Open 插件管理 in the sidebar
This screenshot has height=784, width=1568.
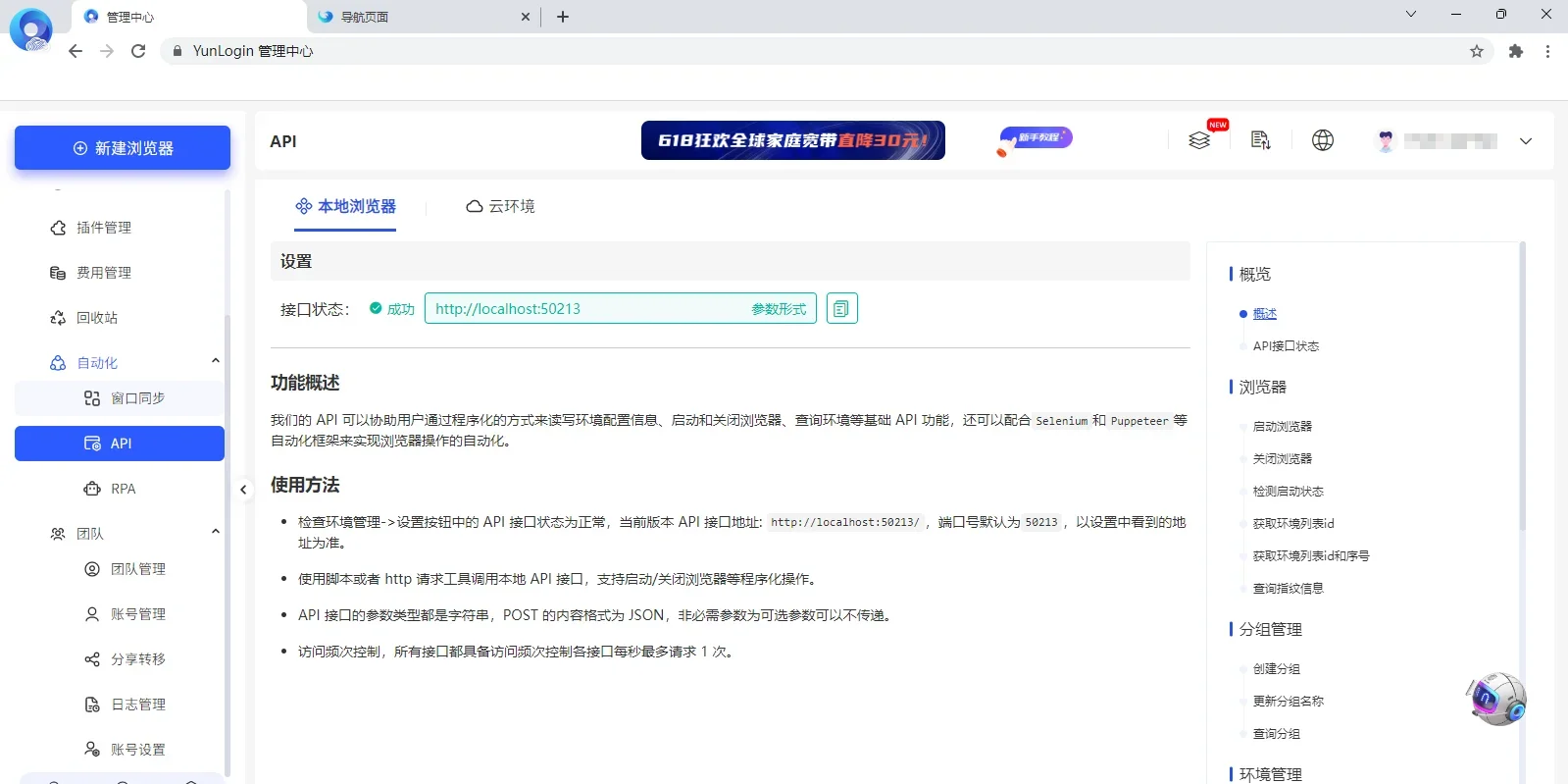point(103,228)
